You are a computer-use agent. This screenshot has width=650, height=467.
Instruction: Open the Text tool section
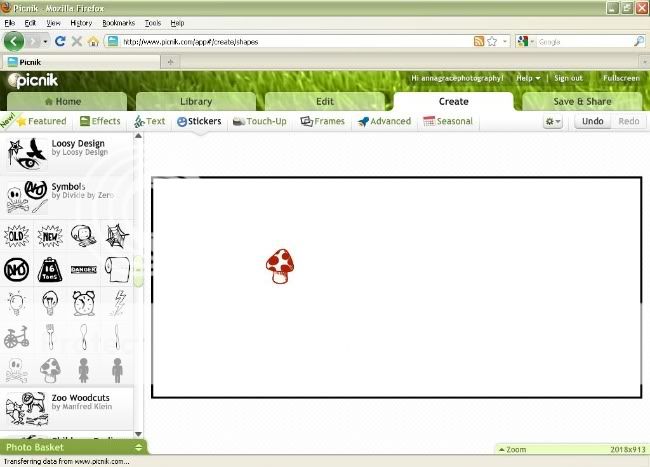150,121
